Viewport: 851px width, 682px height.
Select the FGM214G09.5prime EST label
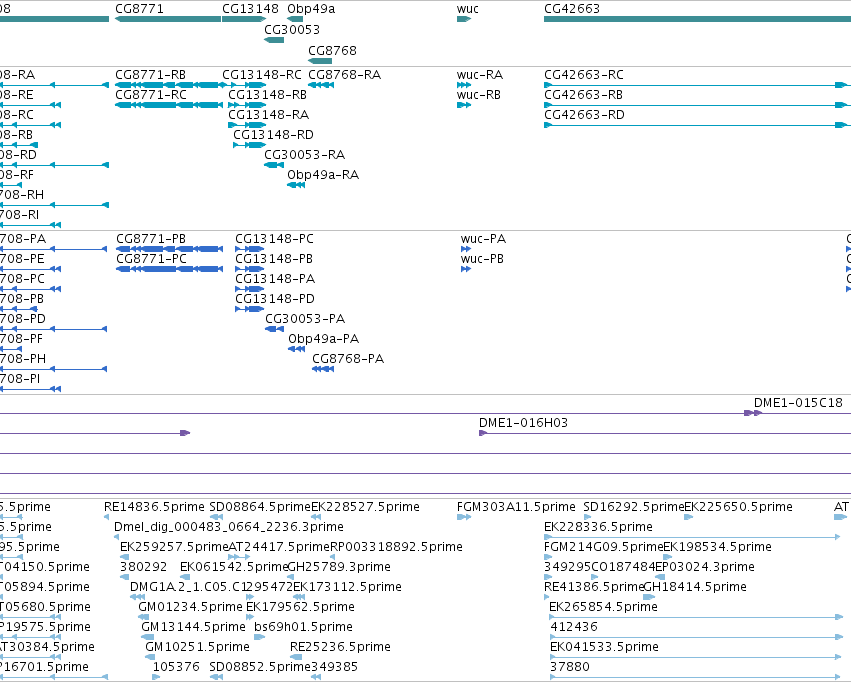604,547
